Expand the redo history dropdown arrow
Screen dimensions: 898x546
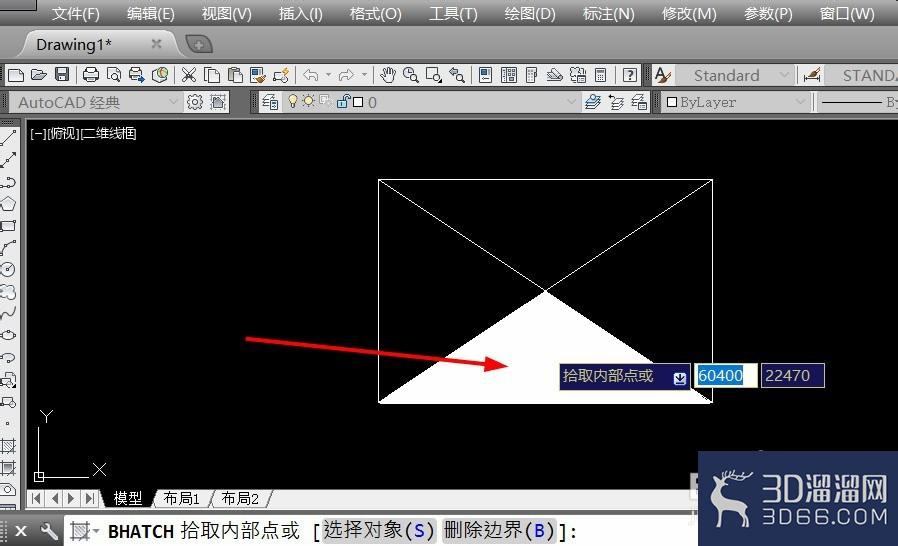coord(364,75)
